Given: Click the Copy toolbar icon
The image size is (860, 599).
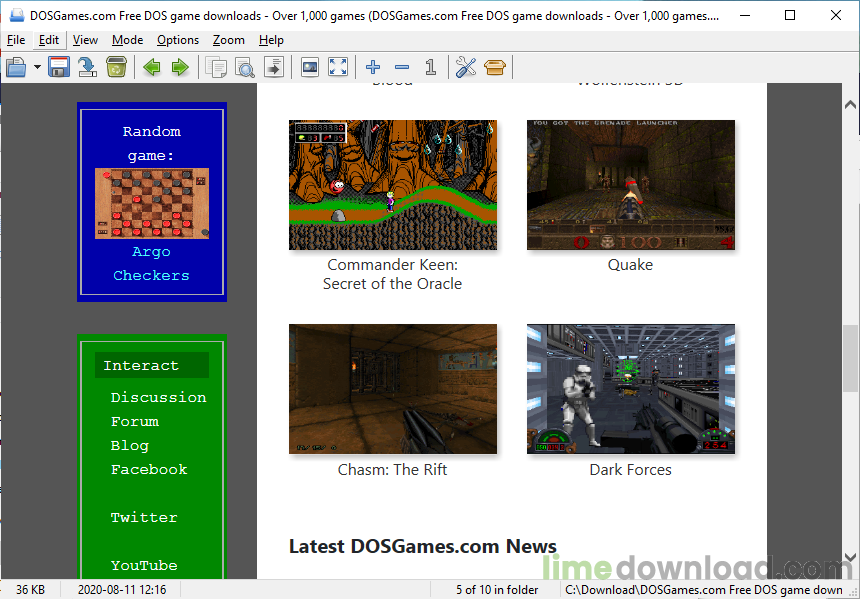Looking at the screenshot, I should [x=216, y=67].
